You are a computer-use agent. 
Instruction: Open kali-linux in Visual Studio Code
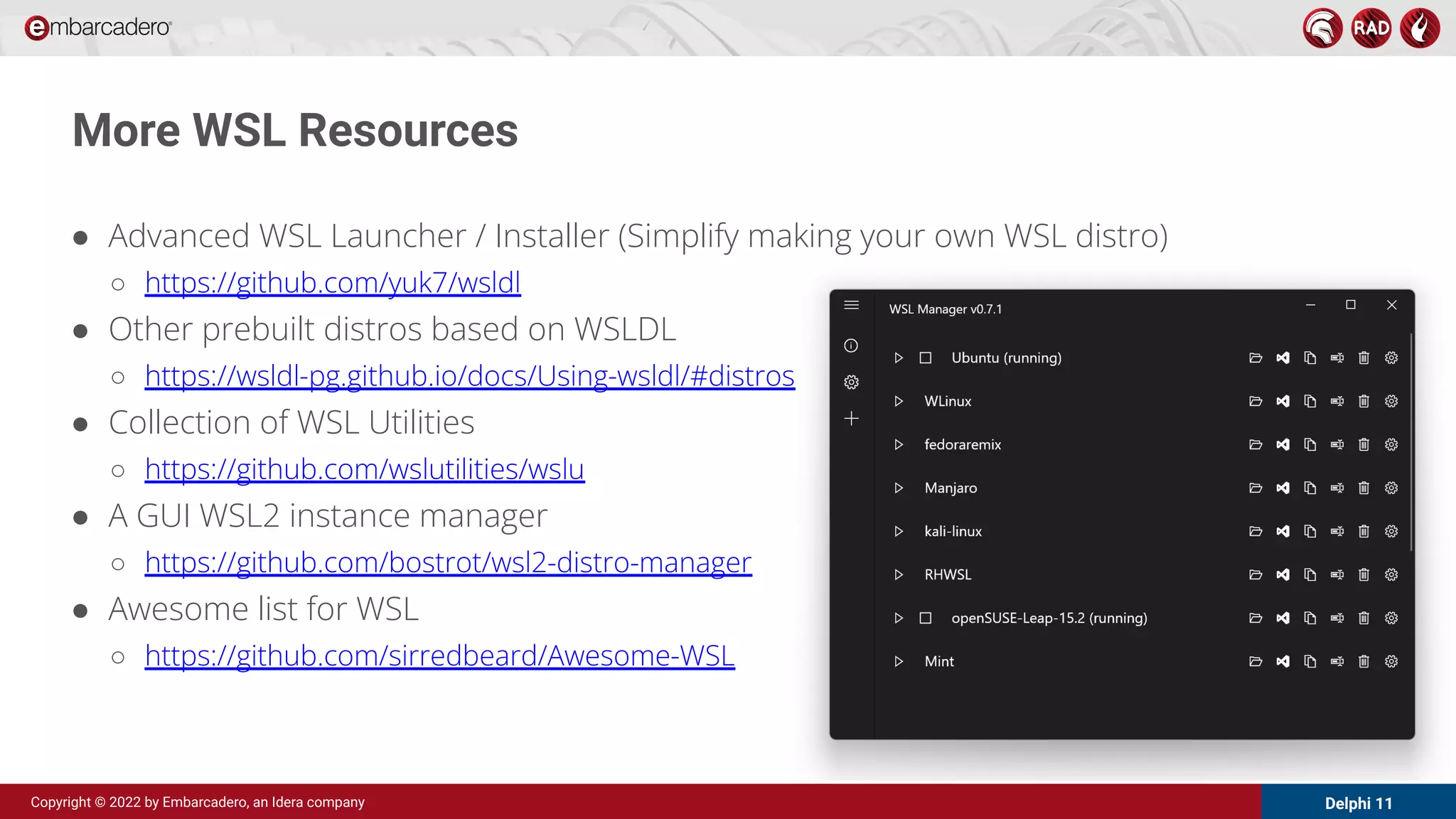(1283, 531)
